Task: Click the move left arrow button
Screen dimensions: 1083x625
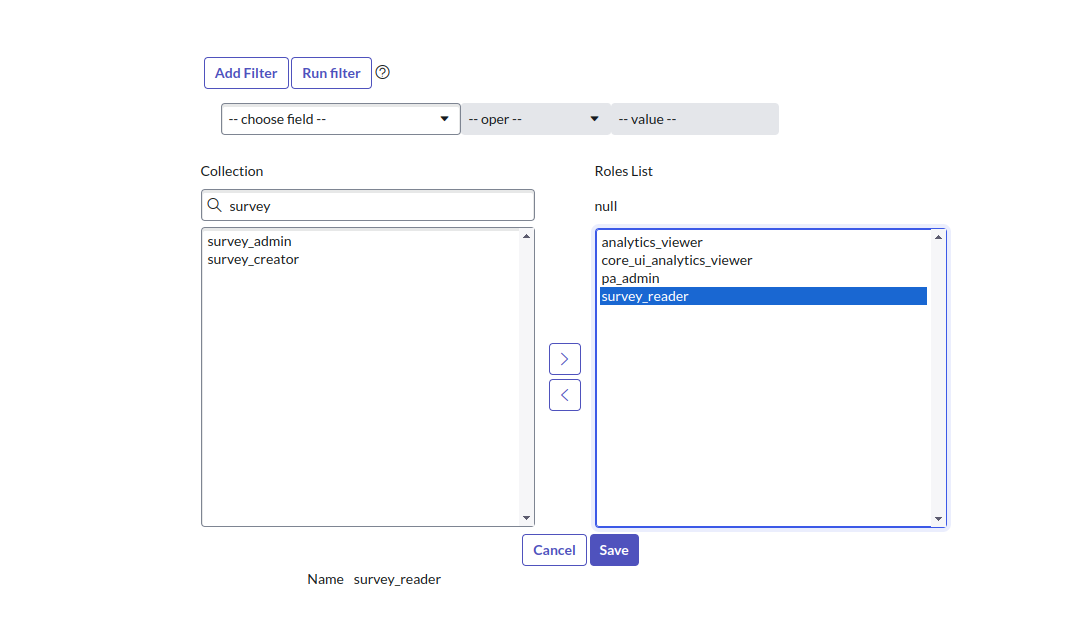Action: click(x=565, y=395)
